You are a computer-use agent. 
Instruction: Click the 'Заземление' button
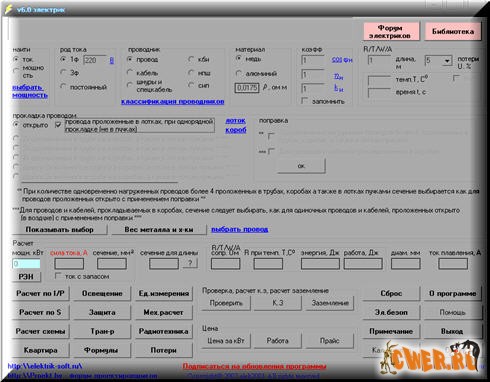(330, 303)
